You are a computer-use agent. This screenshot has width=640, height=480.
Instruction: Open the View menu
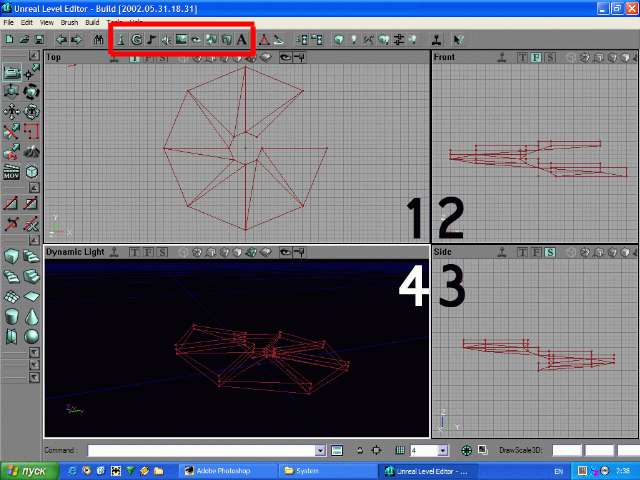(x=47, y=23)
